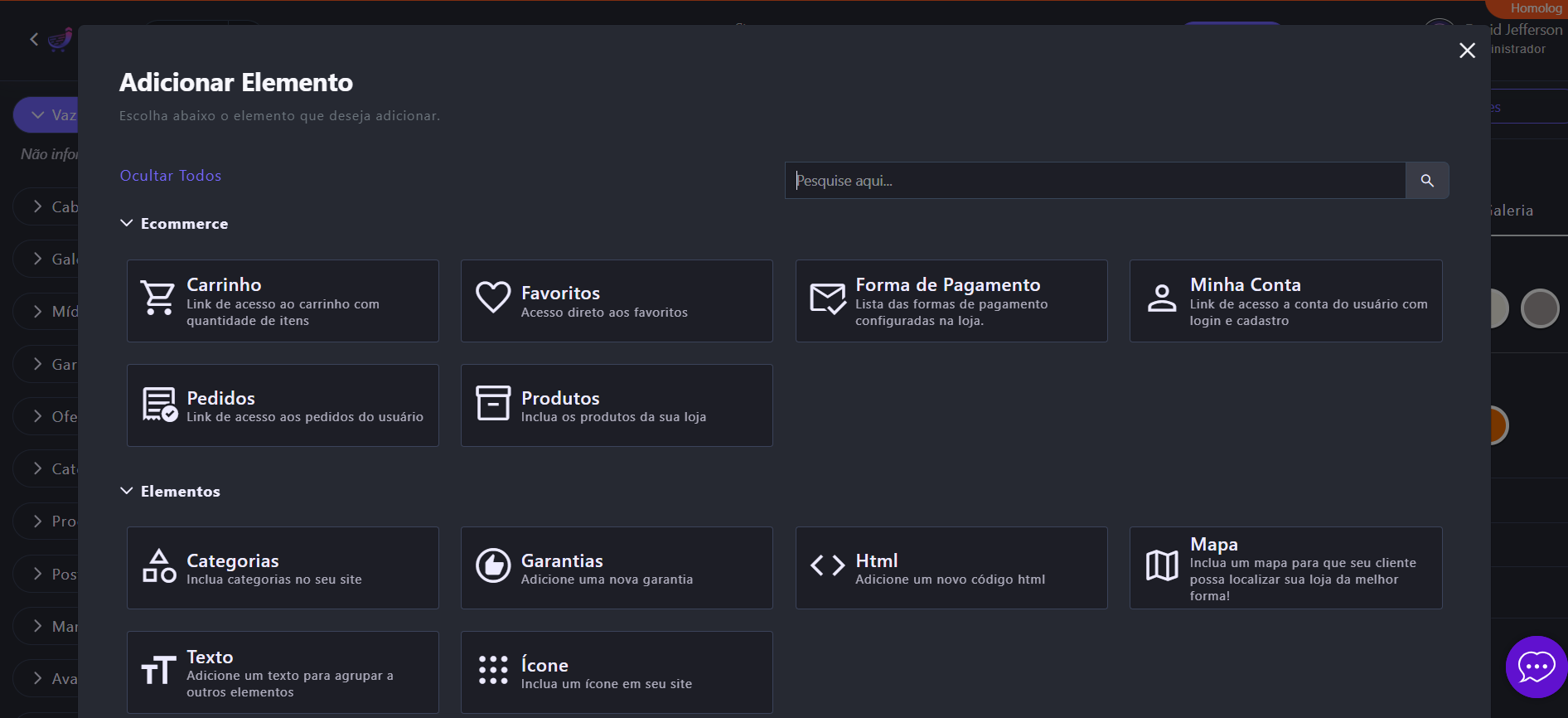
Task: Click the Forma de Pagamento envelope icon
Action: pyautogui.click(x=828, y=298)
